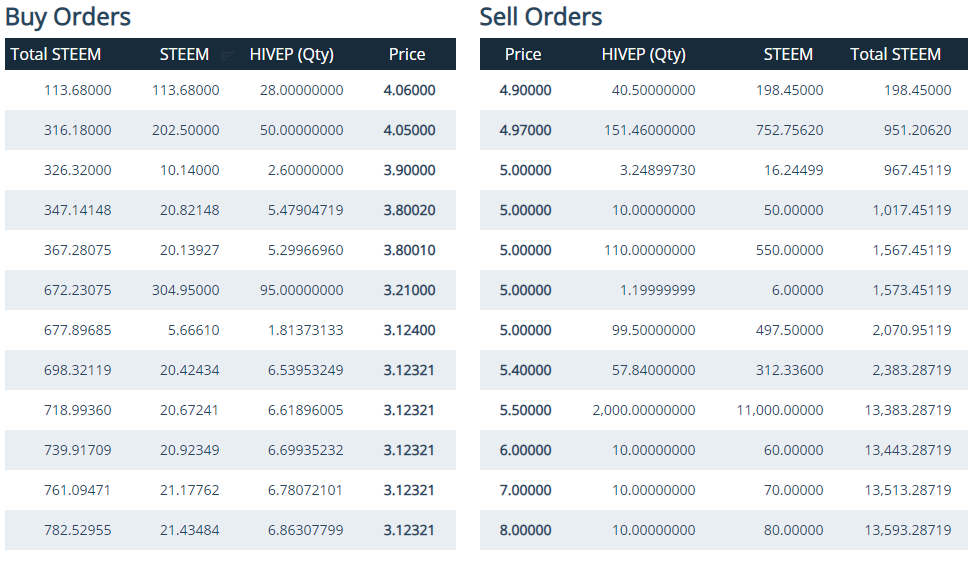Click the STEEM column header in Buy Orders
The height and width of the screenshot is (561, 968).
click(184, 54)
